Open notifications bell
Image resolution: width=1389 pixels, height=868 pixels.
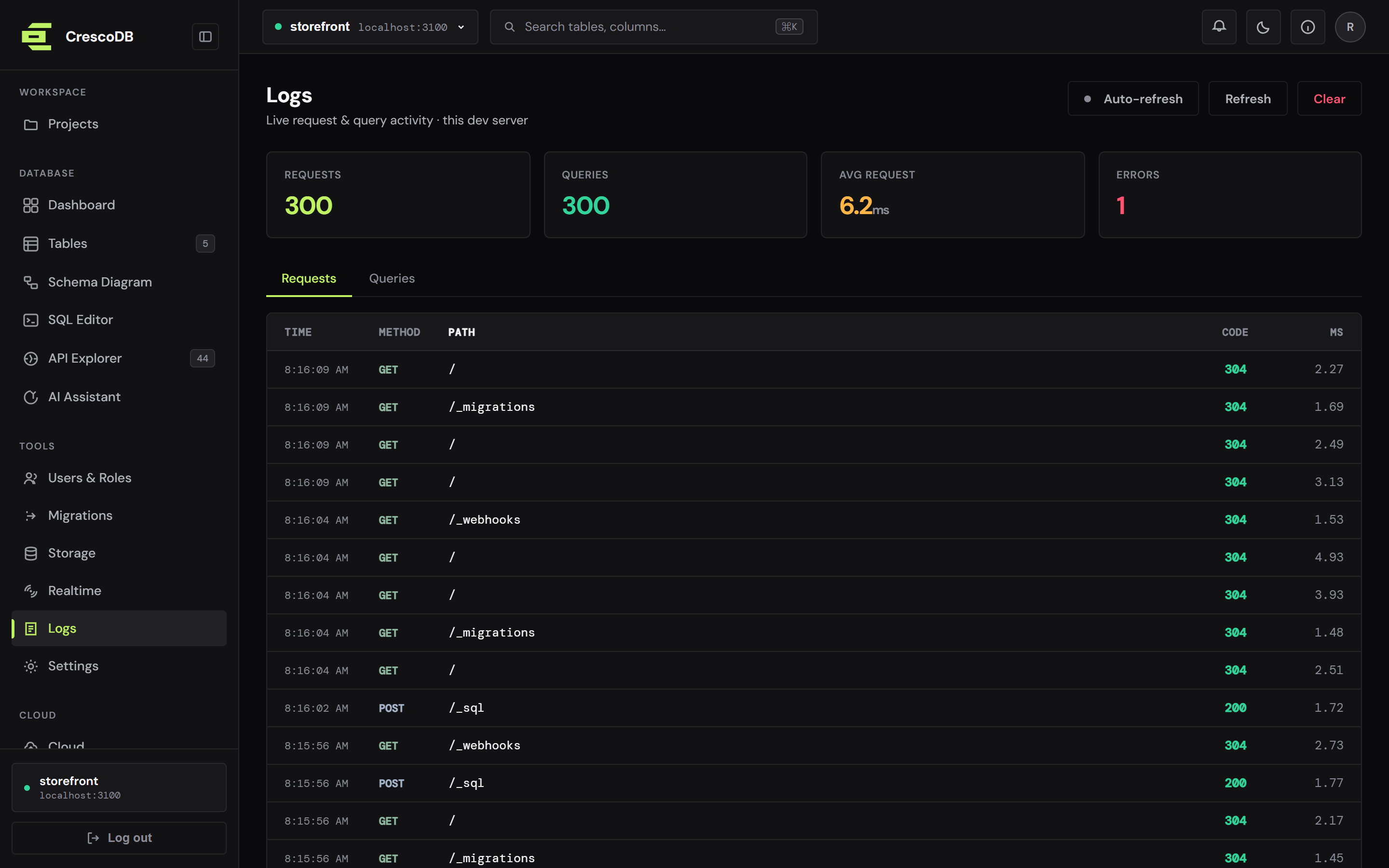tap(1219, 27)
